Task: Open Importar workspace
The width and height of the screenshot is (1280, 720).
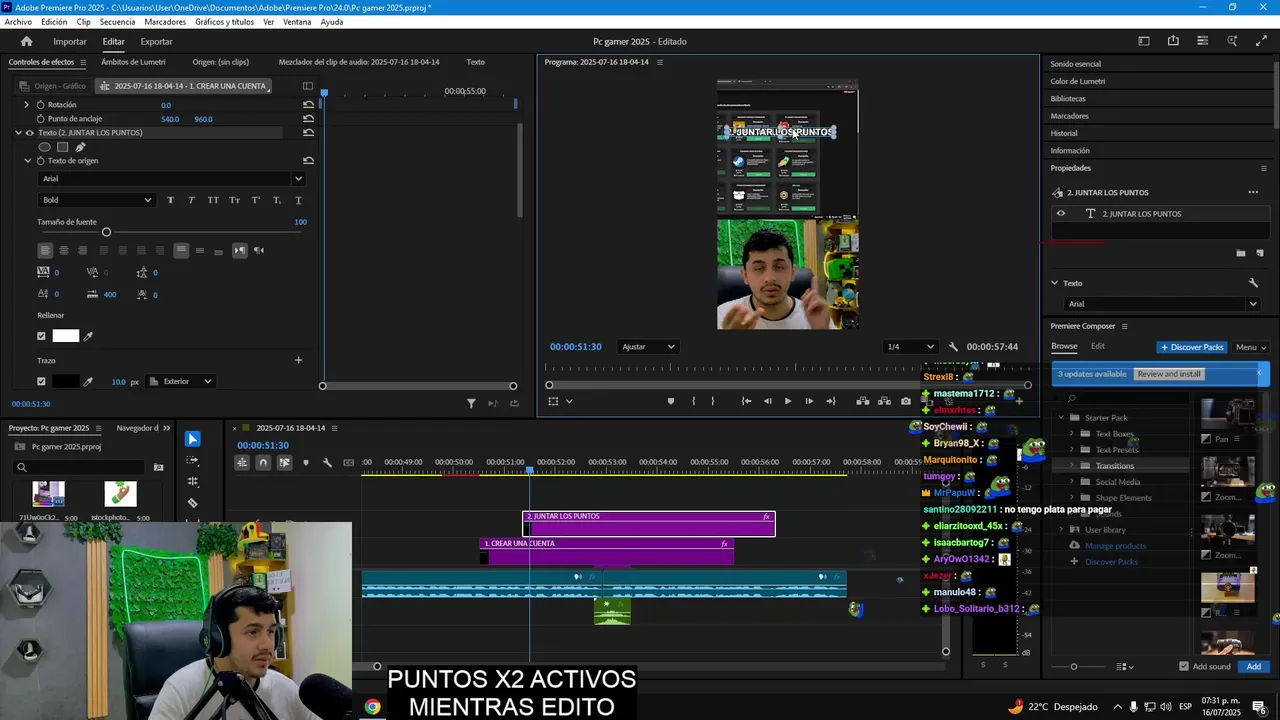Action: coord(70,41)
